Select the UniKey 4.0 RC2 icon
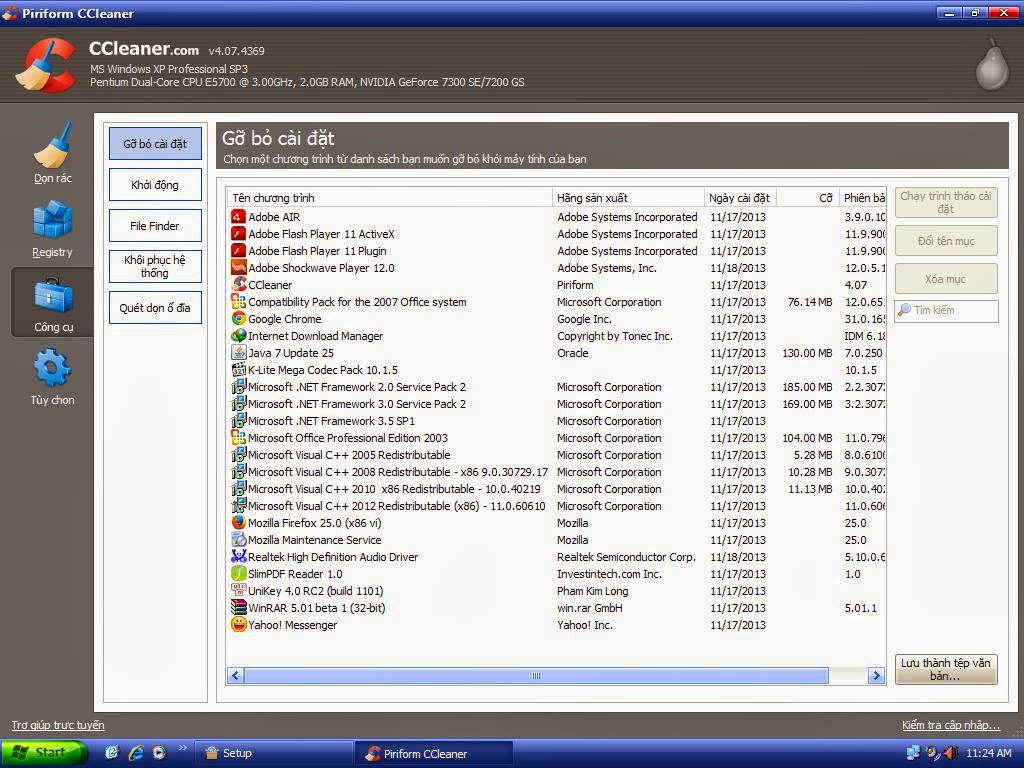This screenshot has width=1024, height=768. (x=238, y=590)
